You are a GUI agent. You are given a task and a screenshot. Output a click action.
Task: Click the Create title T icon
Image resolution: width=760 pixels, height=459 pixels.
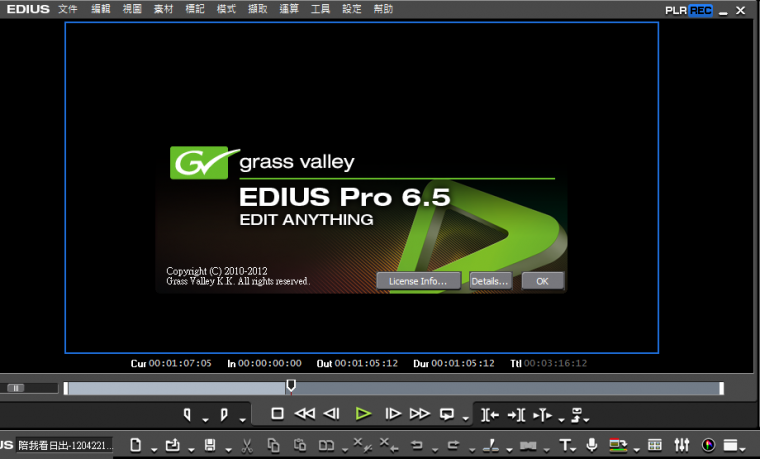point(565,445)
